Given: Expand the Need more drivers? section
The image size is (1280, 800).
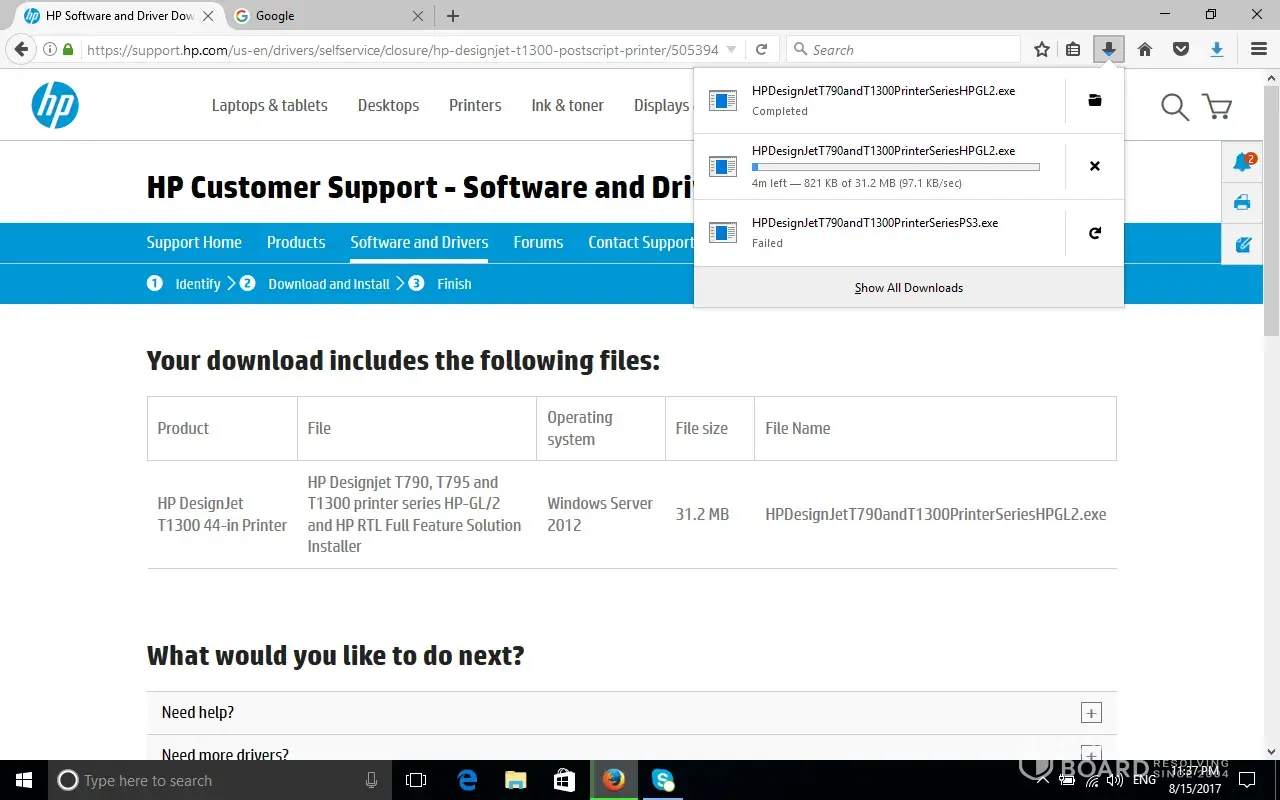Looking at the screenshot, I should click(x=1091, y=753).
